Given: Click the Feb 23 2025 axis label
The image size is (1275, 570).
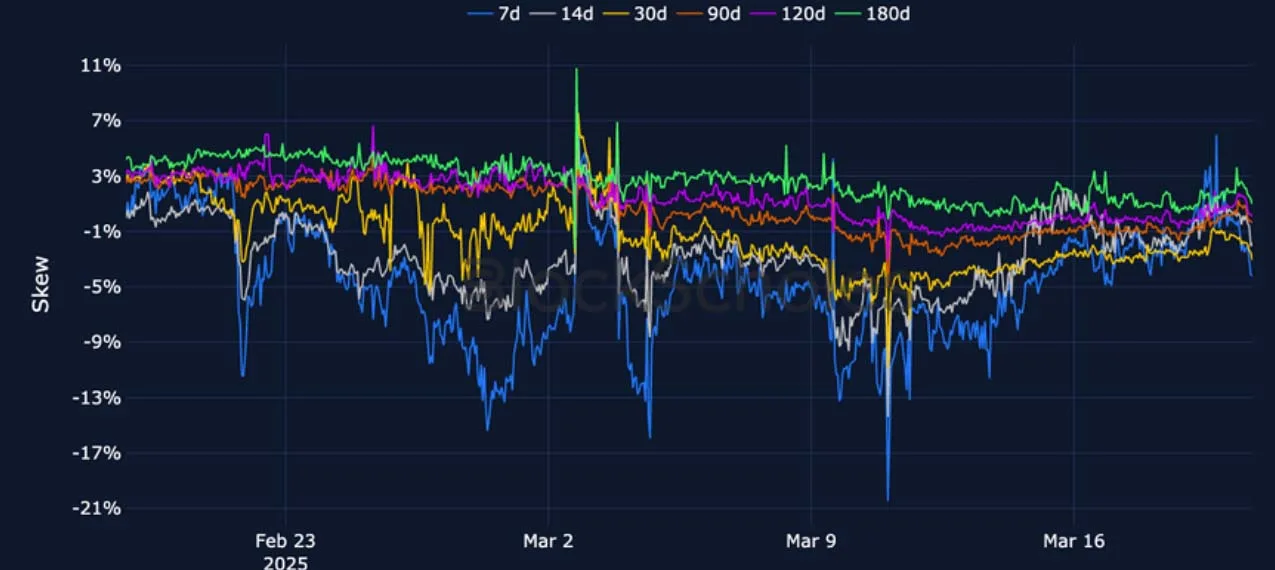Looking at the screenshot, I should click(285, 552).
